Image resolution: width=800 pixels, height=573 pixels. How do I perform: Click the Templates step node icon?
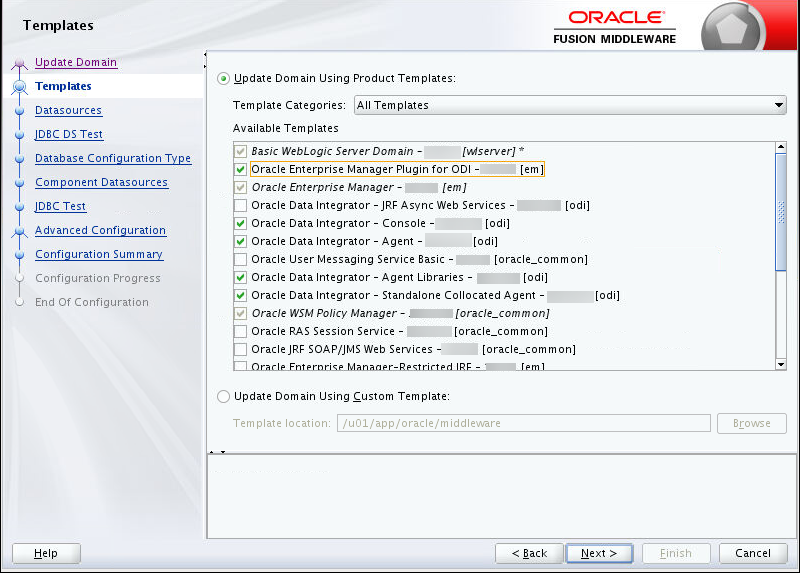pos(20,87)
